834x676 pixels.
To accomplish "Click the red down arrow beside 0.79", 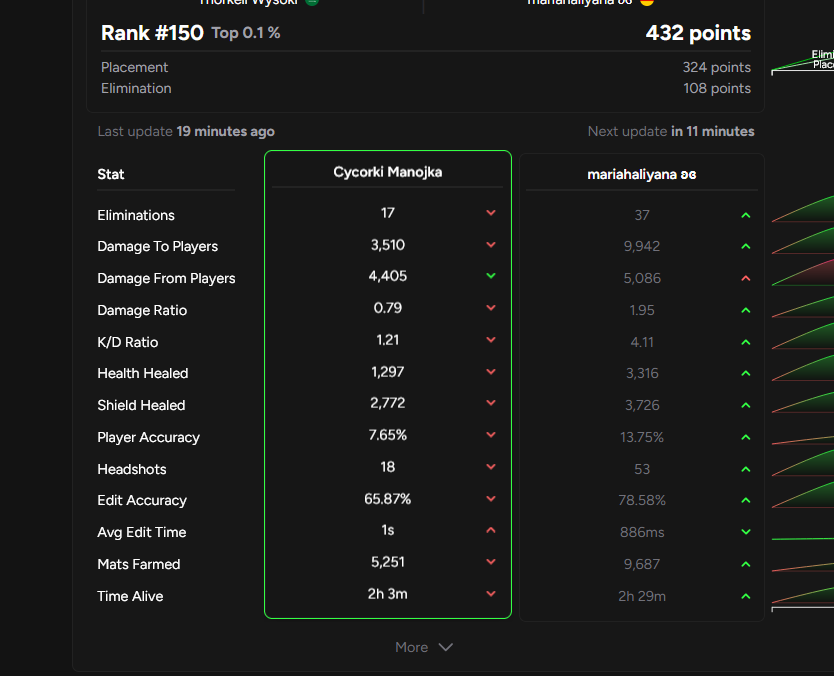I will [491, 307].
